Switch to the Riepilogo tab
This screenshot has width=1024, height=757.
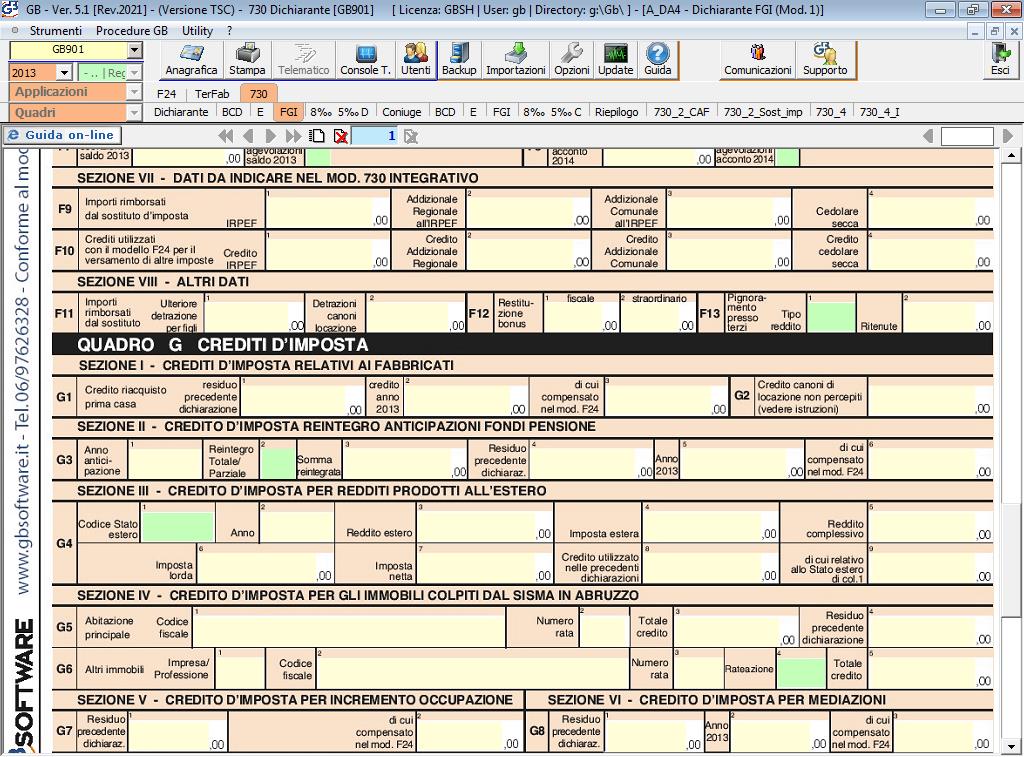(x=616, y=112)
